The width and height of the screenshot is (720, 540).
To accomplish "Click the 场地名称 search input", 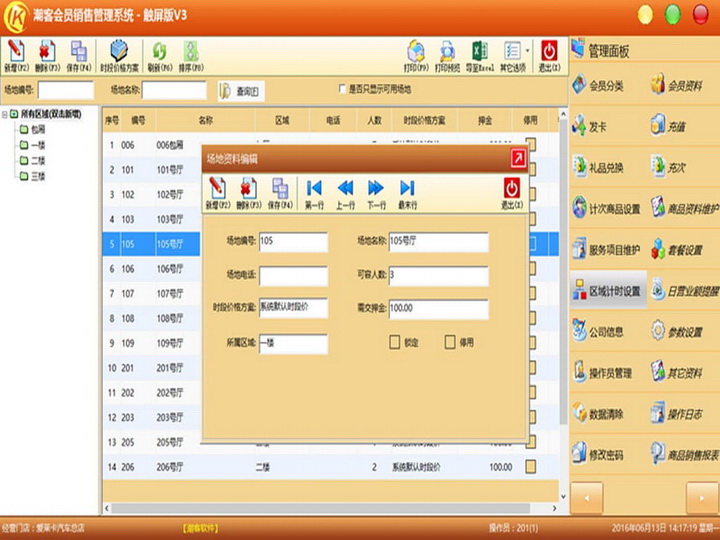I will (174, 90).
